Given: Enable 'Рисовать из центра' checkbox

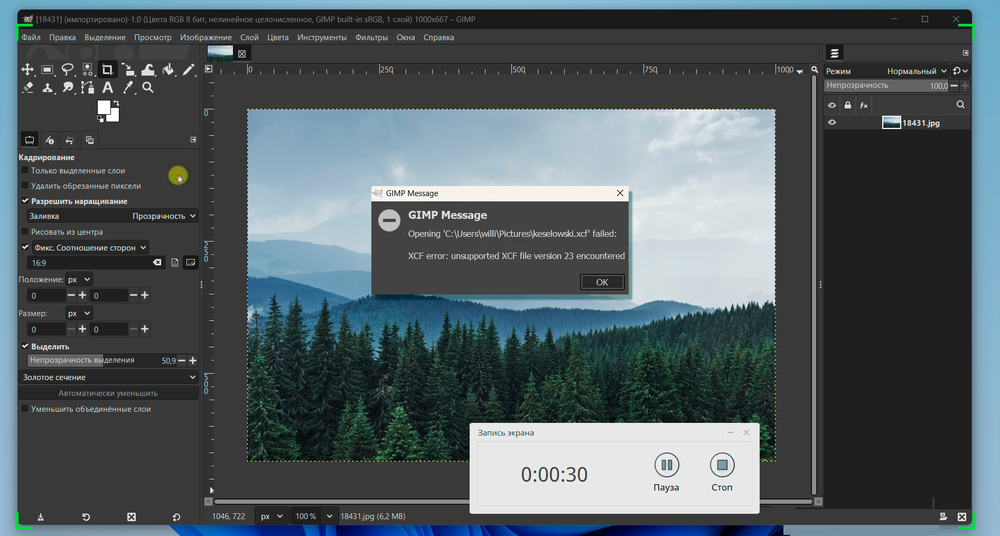Looking at the screenshot, I should [25, 232].
